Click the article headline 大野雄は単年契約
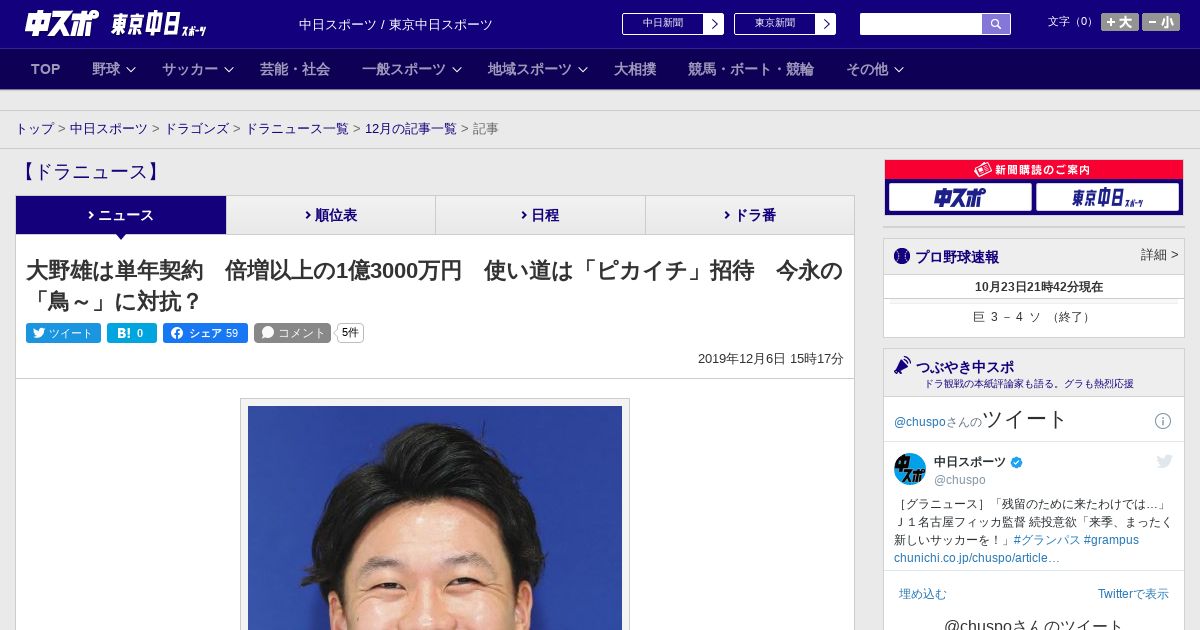1200x630 pixels. pos(434,286)
